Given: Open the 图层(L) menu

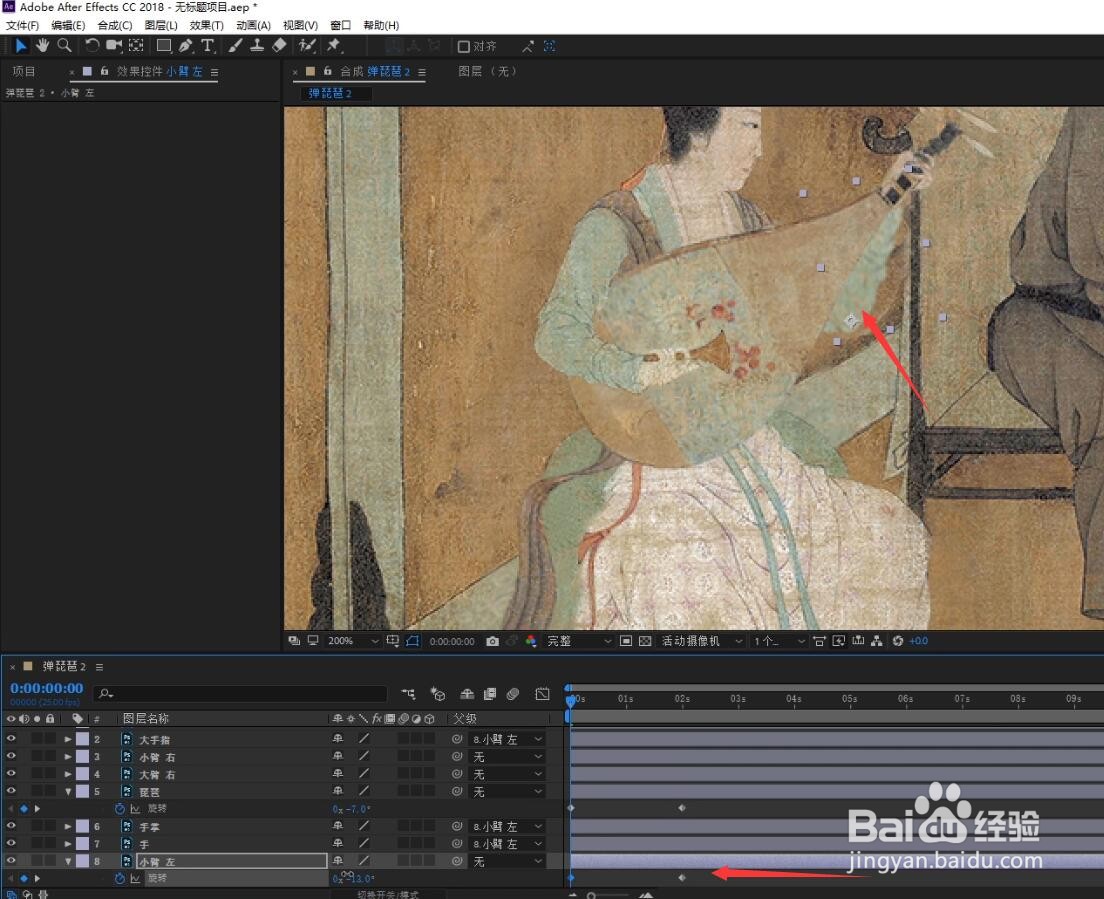Looking at the screenshot, I should [x=161, y=25].
